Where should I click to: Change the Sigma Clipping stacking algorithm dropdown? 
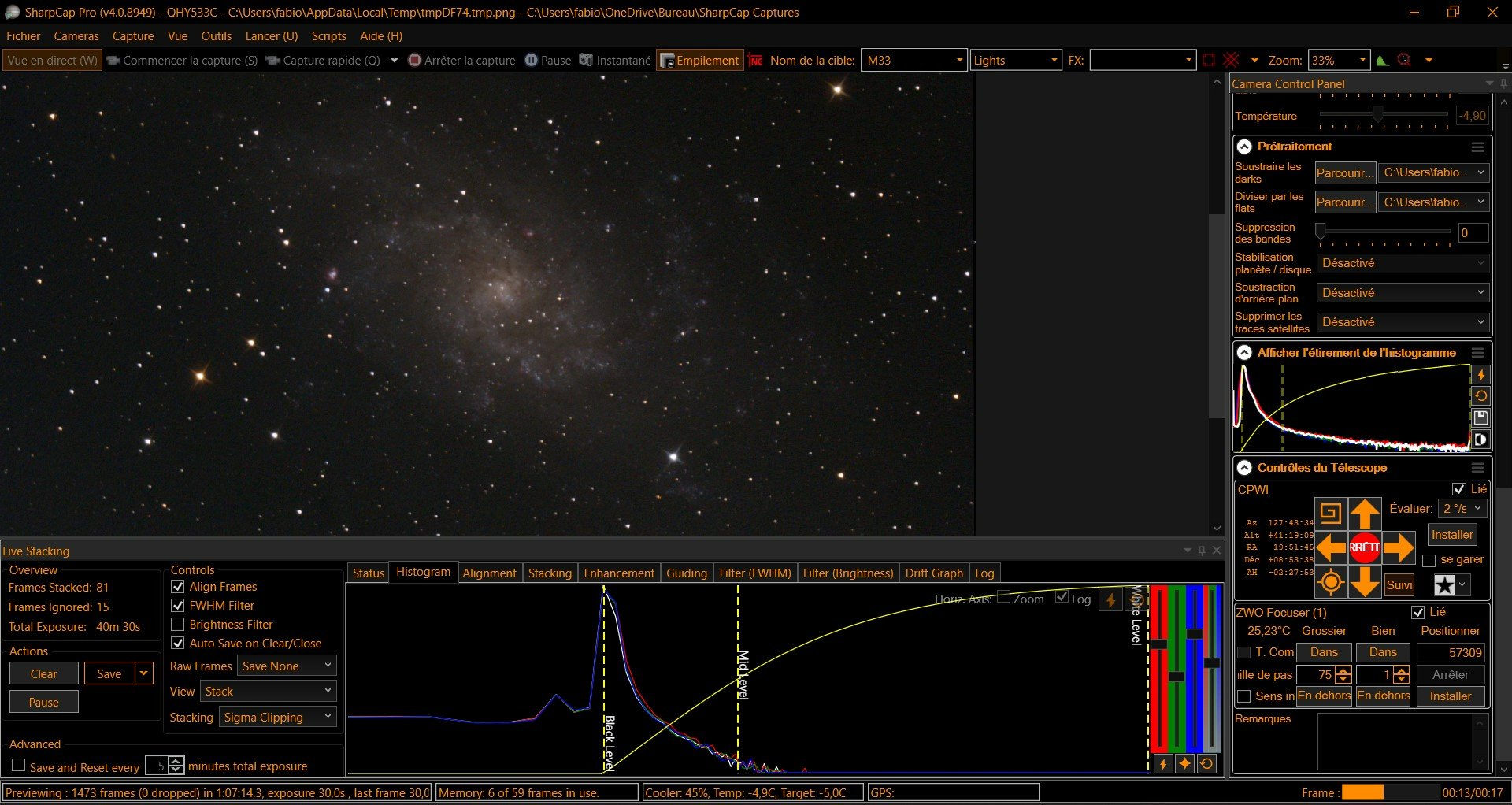[278, 717]
